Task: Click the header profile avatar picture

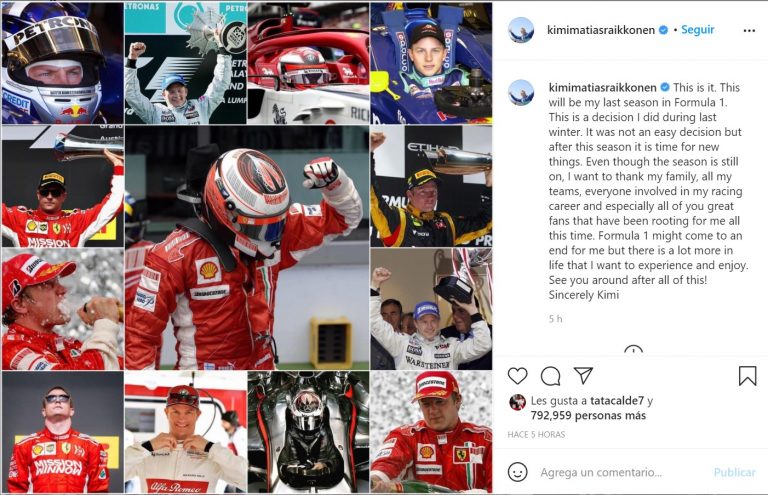Action: [521, 30]
